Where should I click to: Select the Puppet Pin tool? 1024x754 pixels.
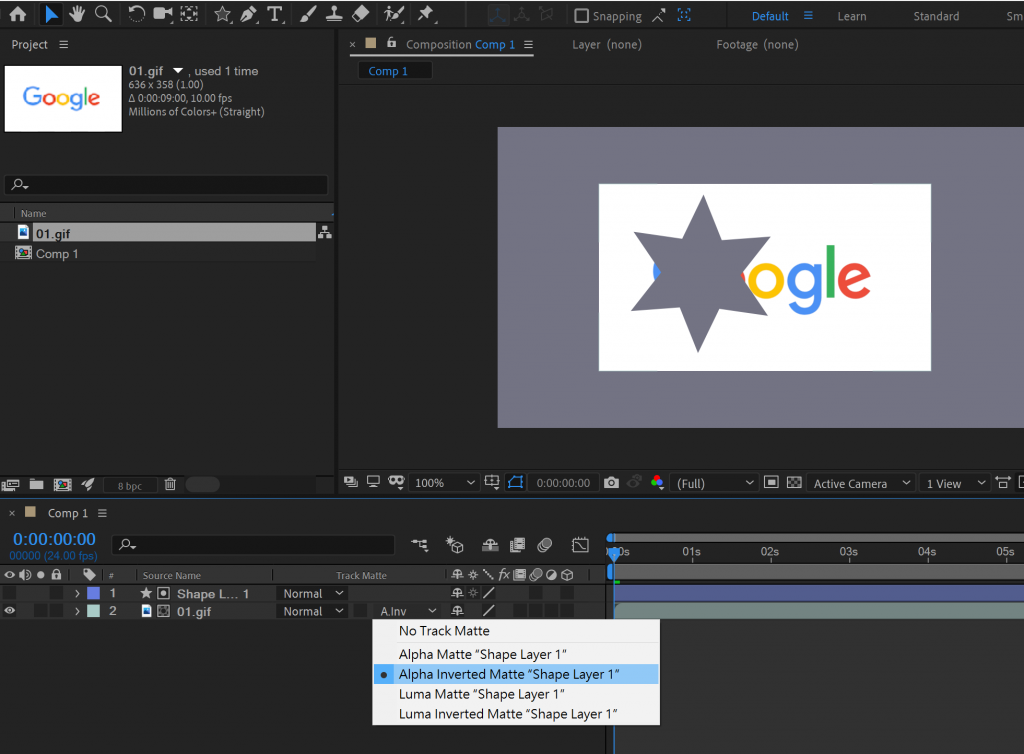426,15
